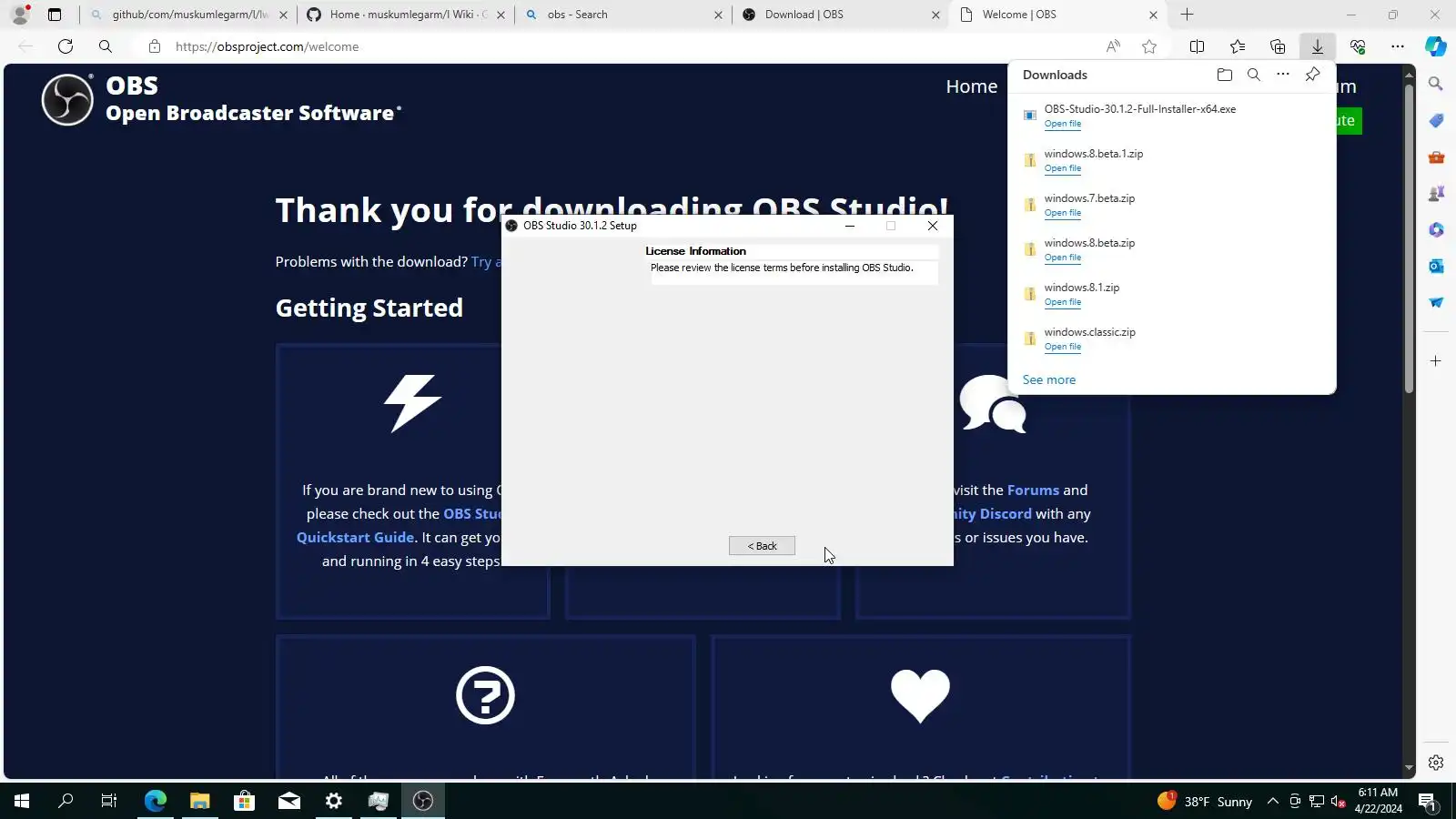Open weather widget 38°F Sunny
The image size is (1456, 819).
pos(1205,801)
